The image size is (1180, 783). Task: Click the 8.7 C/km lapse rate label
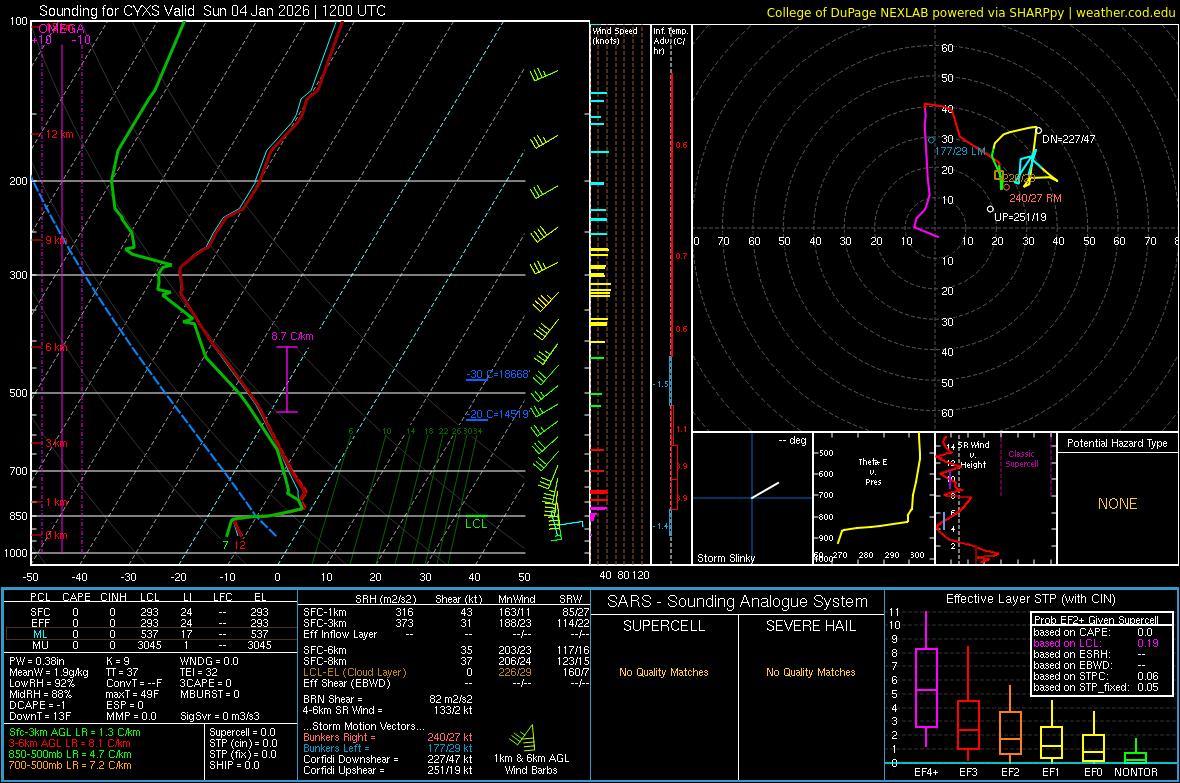(x=292, y=336)
